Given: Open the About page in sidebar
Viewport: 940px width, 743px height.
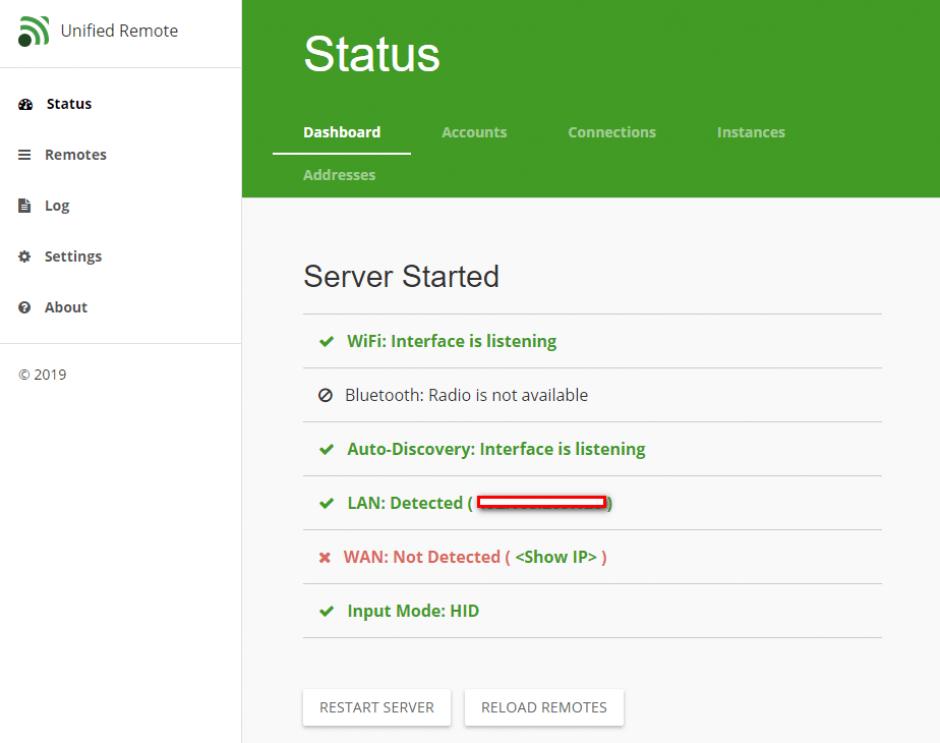Looking at the screenshot, I should [66, 308].
